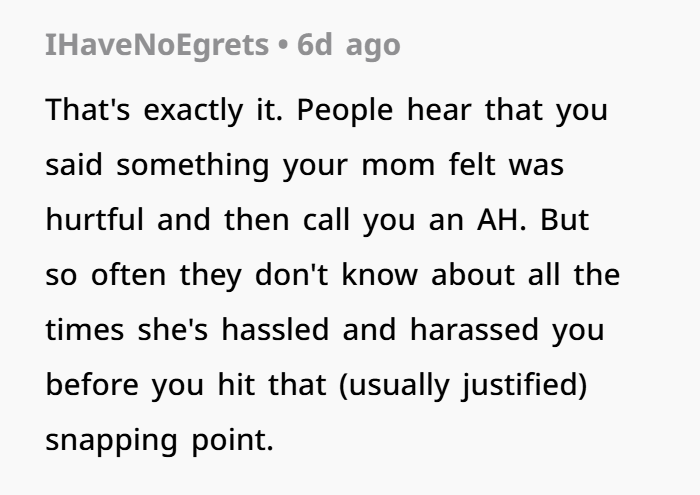This screenshot has width=700, height=495.
Task: Click the word "But" ending the third line
Action: 565,220
